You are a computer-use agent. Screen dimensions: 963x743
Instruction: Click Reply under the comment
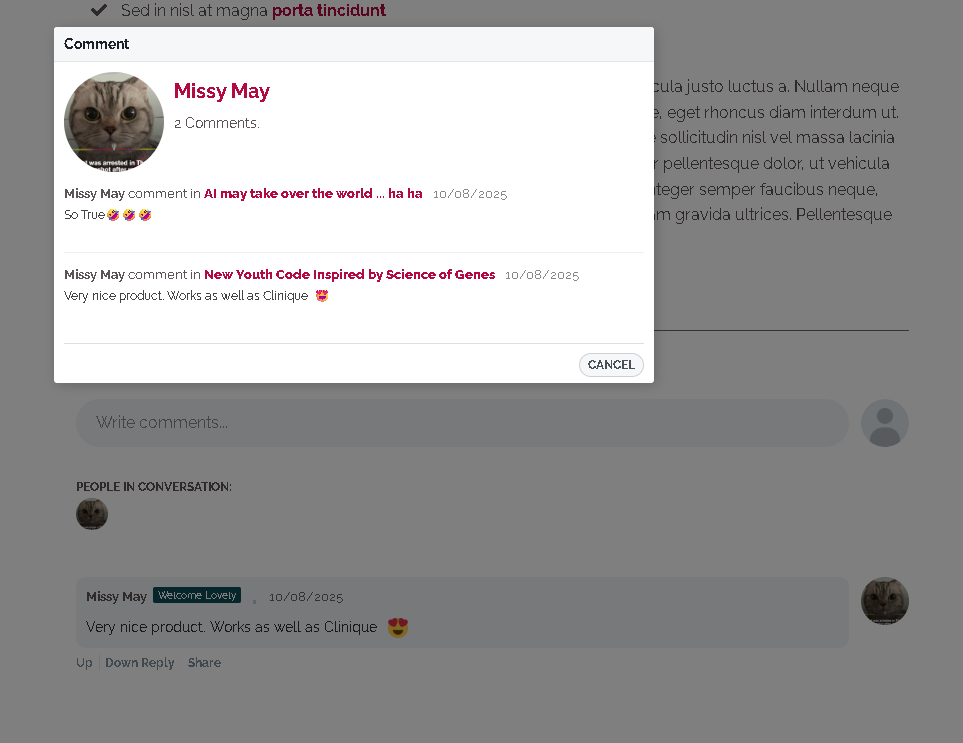(158, 663)
